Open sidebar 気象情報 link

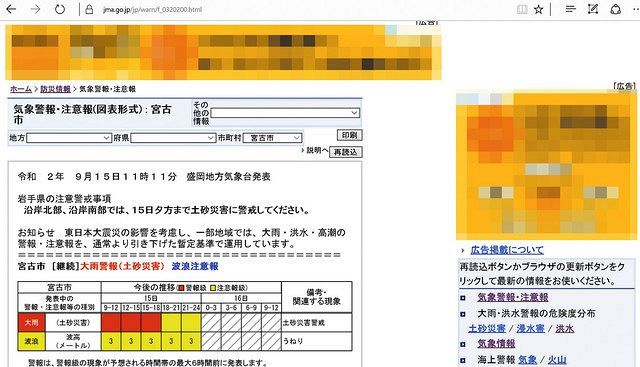pos(496,344)
